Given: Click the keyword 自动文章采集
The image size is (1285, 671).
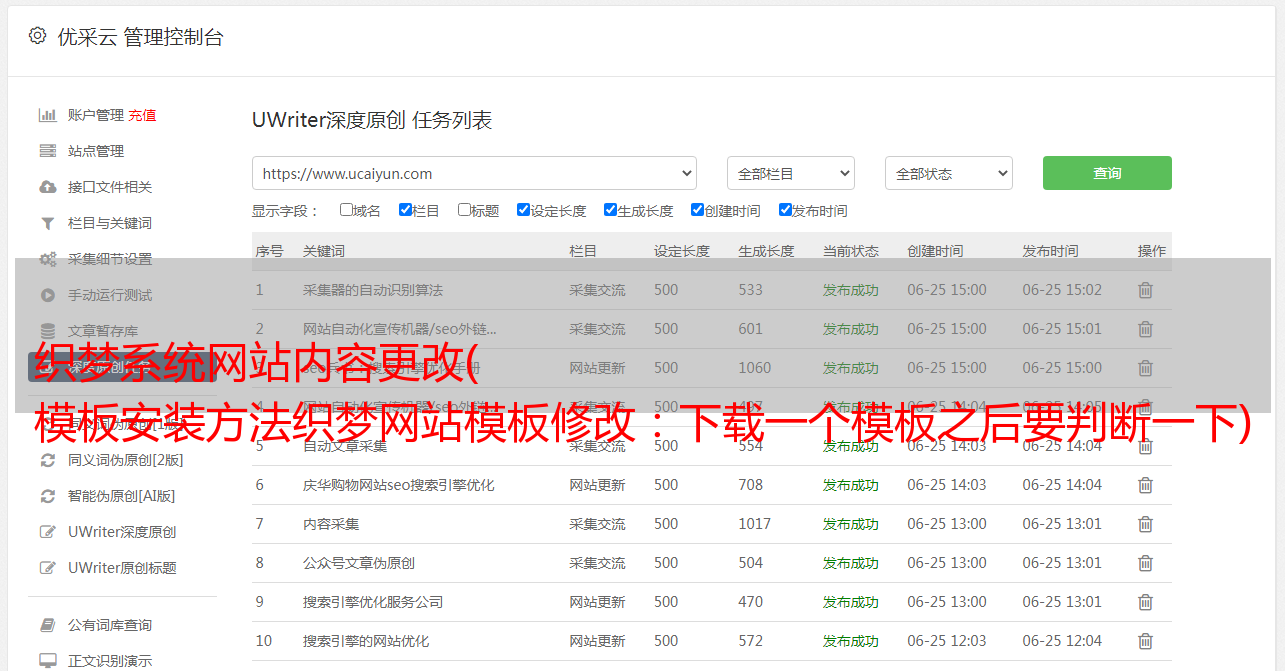Looking at the screenshot, I should (345, 446).
